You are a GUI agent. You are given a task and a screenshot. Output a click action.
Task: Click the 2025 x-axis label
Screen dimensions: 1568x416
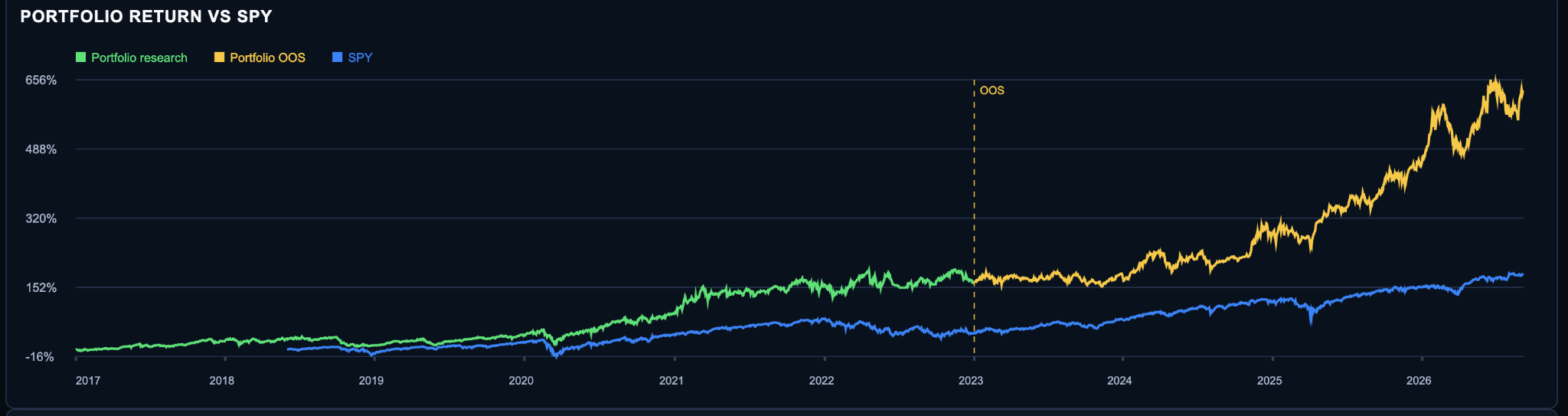point(1269,381)
